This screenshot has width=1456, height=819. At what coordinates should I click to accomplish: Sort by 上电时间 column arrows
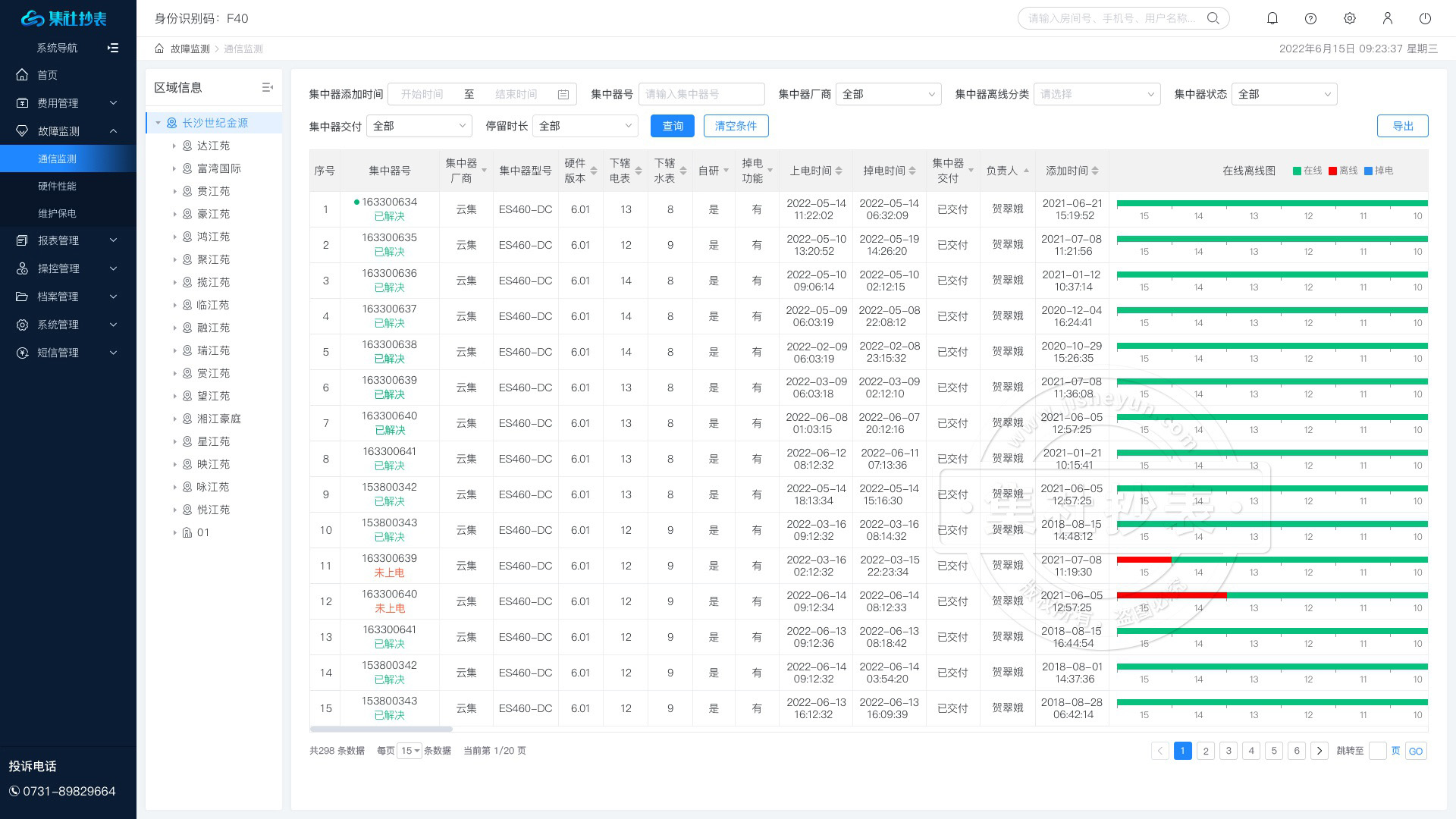tap(839, 171)
